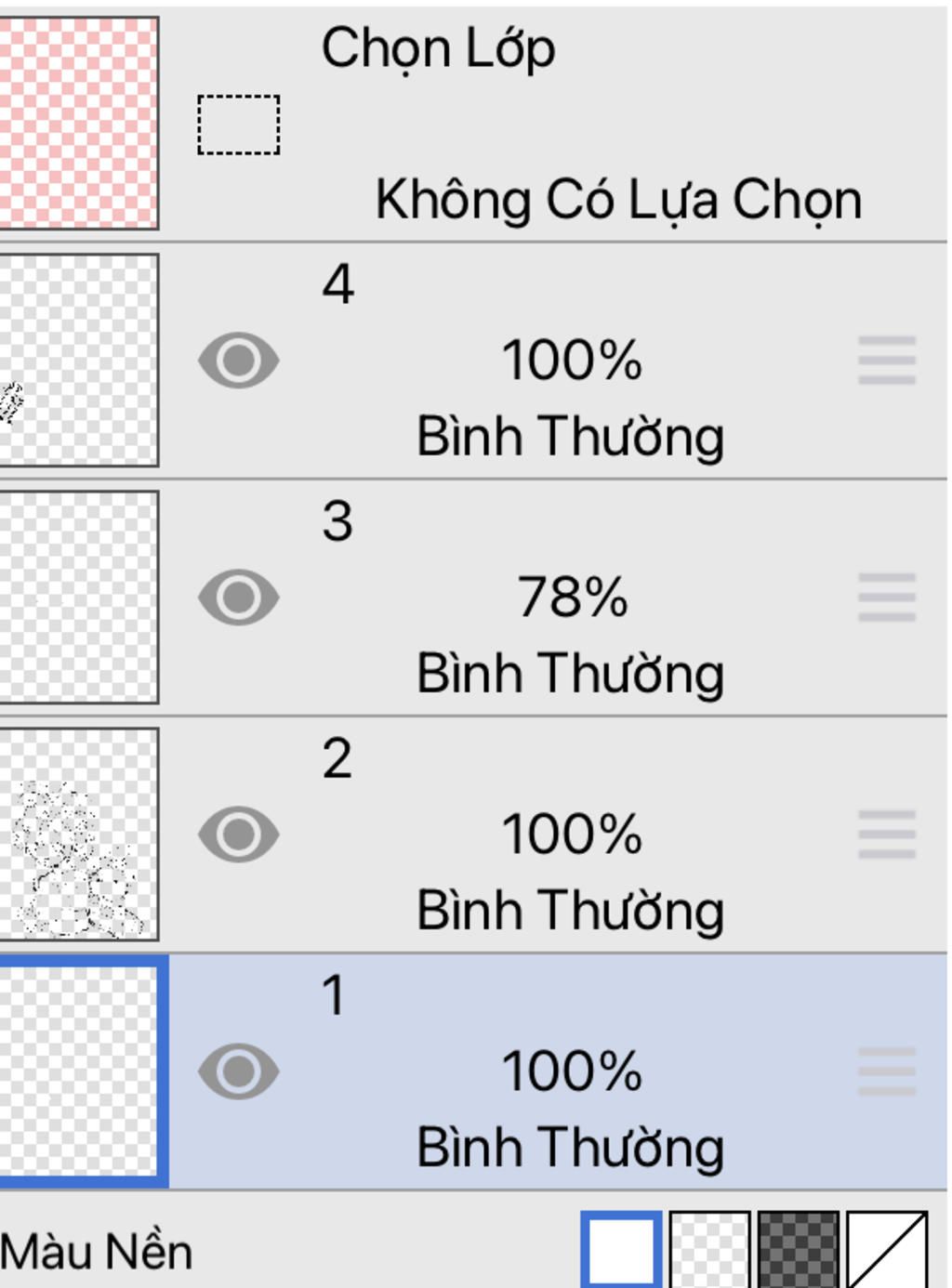Toggle visibility eye of layer 1
This screenshot has width=952, height=1288.
tap(239, 1071)
